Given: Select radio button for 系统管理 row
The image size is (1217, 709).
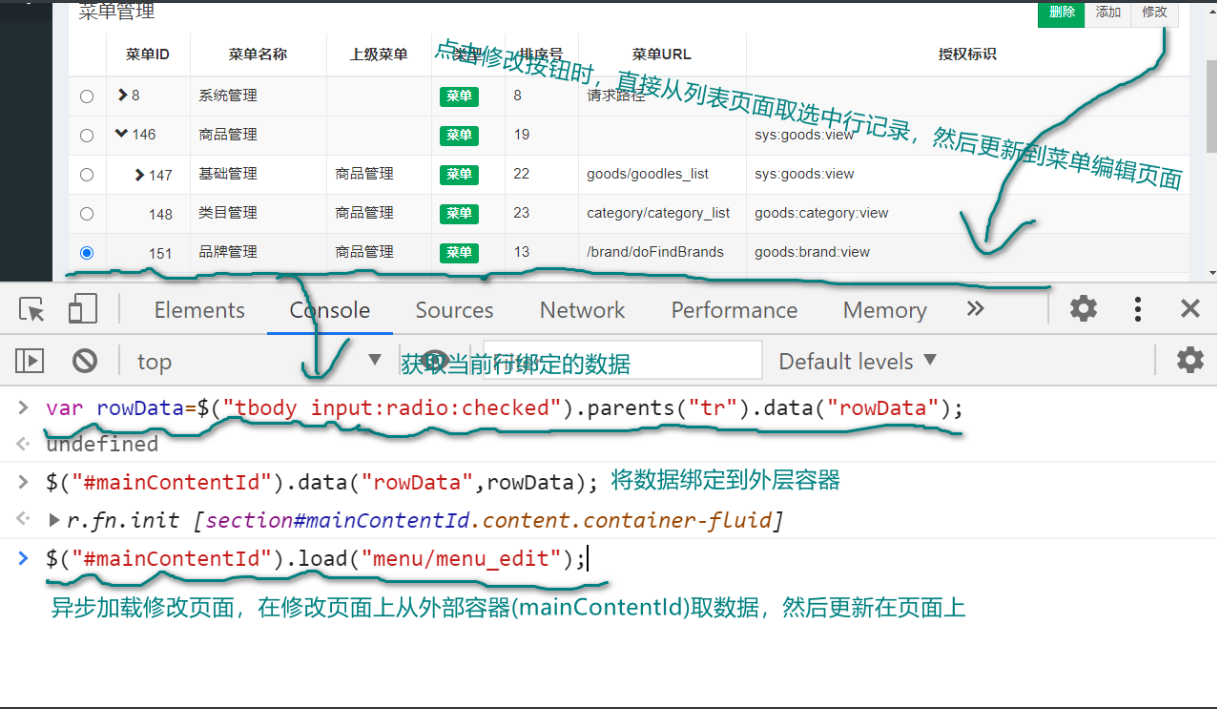Looking at the screenshot, I should 87,96.
